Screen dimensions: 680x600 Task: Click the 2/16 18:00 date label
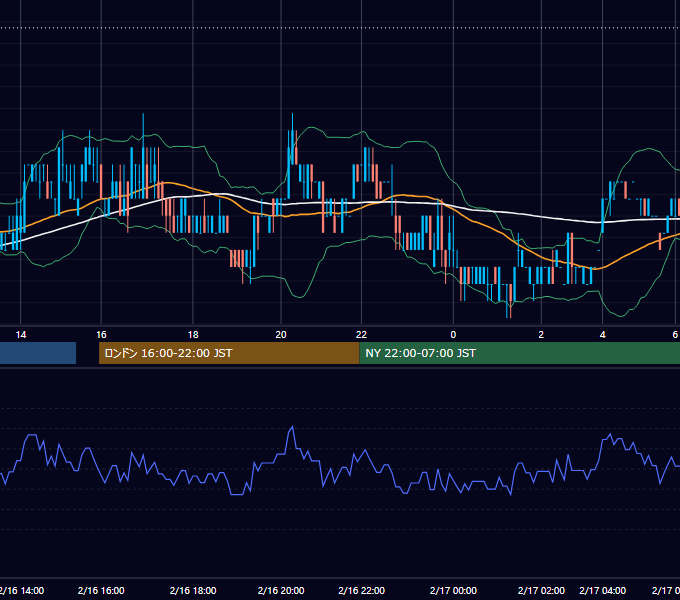click(193, 590)
